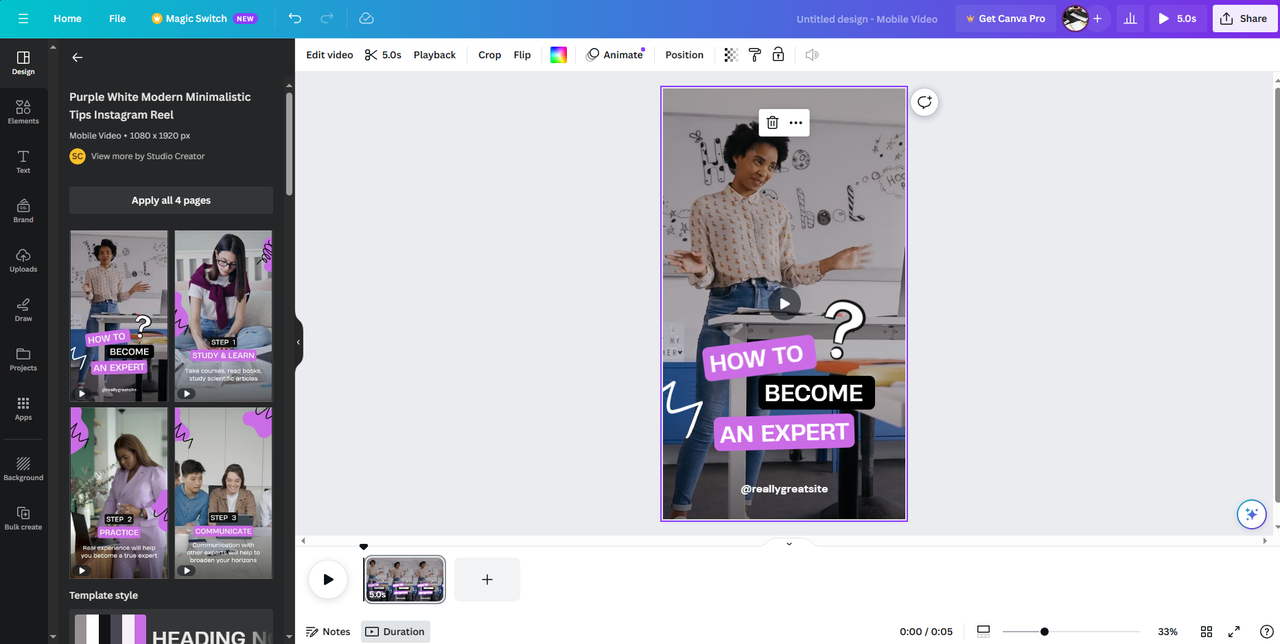Open the Apps sidebar panel
This screenshot has width=1280, height=644.
(23, 408)
